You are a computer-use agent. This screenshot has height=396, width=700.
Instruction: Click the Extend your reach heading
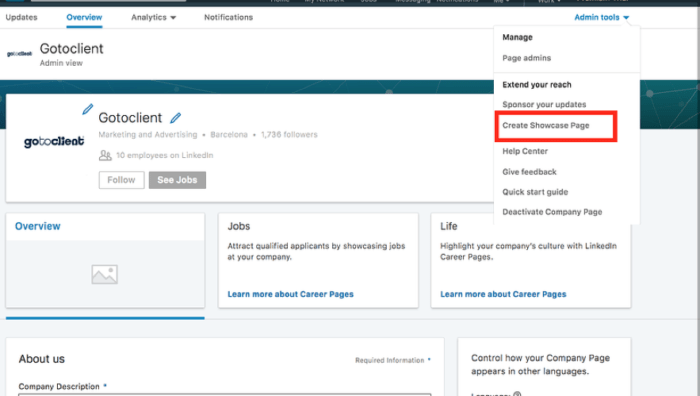tap(537, 85)
